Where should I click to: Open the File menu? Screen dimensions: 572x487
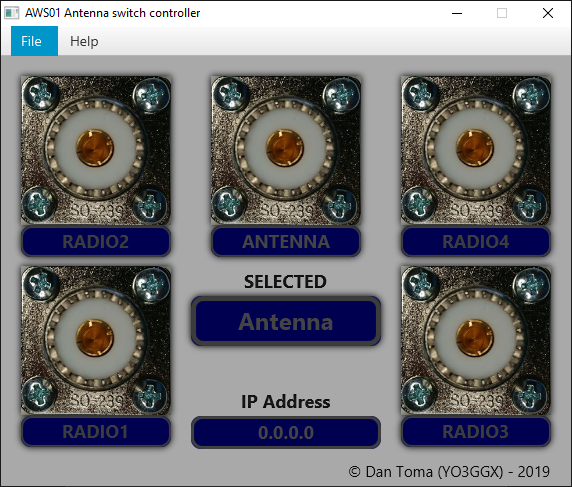pos(34,41)
